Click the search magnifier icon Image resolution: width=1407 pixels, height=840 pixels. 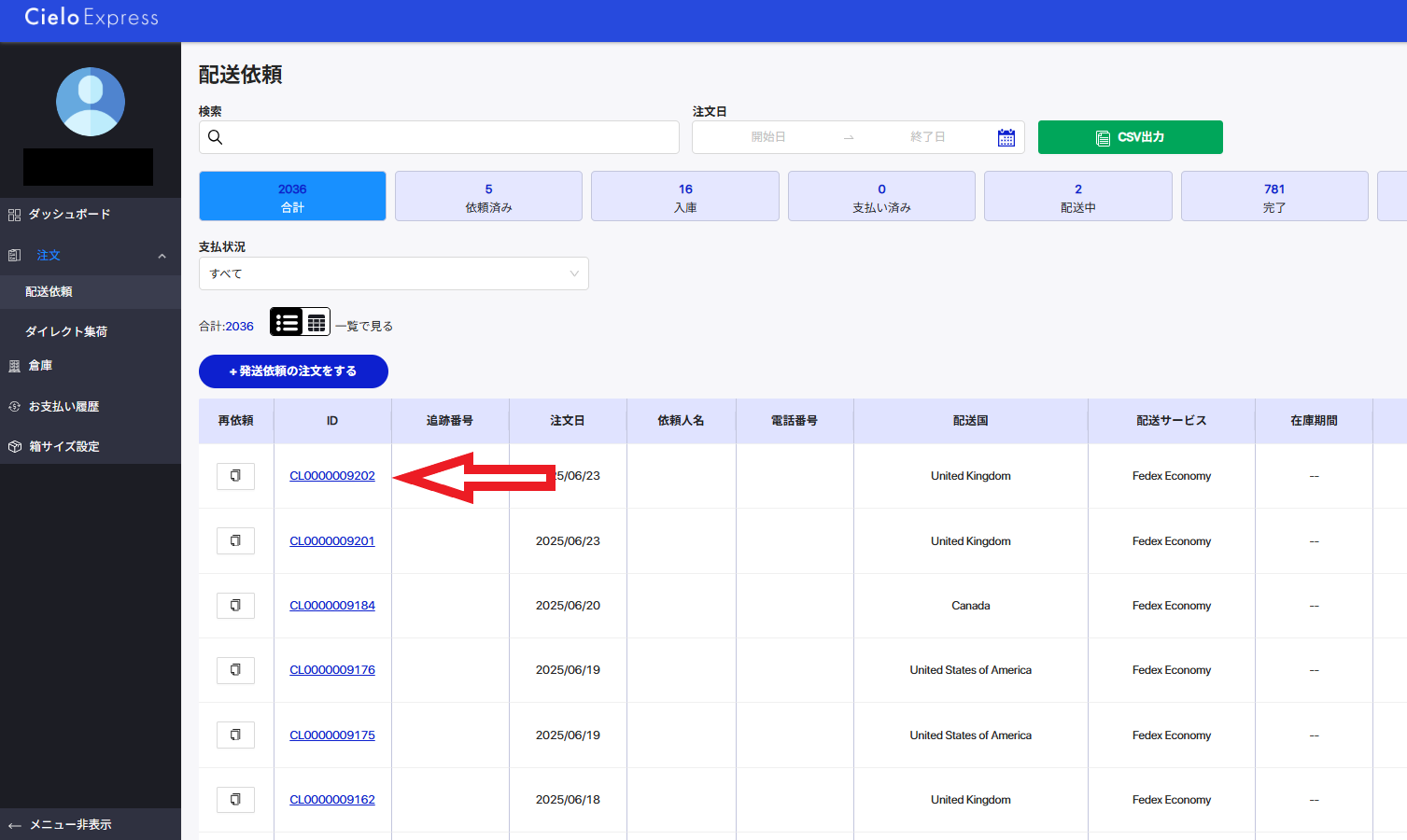coord(215,137)
